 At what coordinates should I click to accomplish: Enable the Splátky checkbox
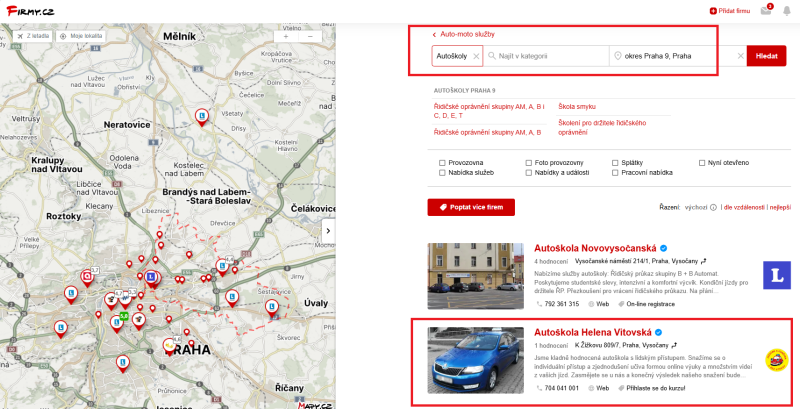point(615,163)
